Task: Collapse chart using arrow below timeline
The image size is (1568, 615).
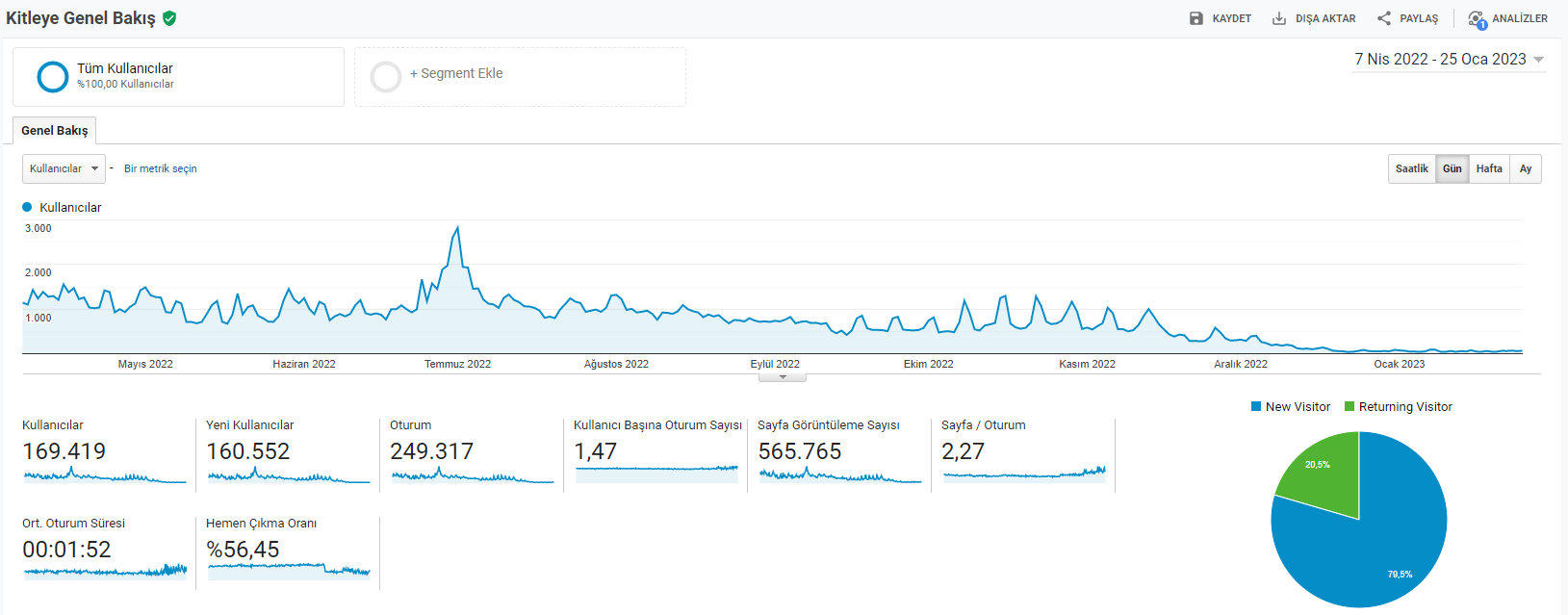Action: [x=783, y=377]
